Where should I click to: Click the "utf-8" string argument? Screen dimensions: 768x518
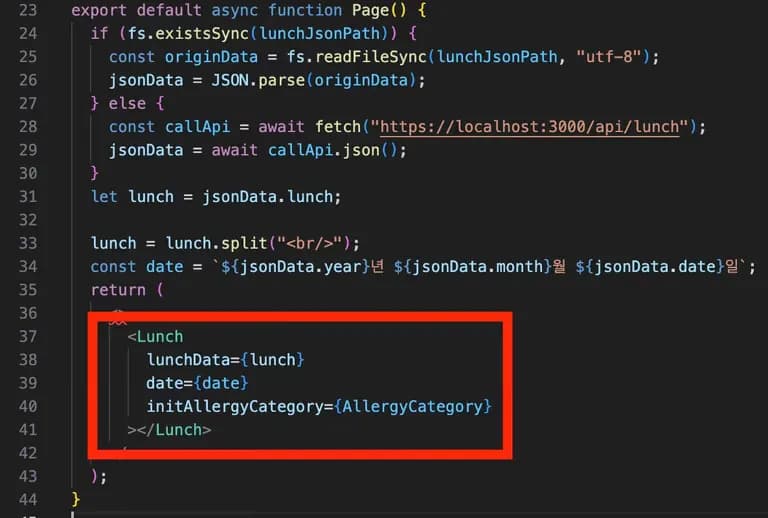pyautogui.click(x=609, y=57)
